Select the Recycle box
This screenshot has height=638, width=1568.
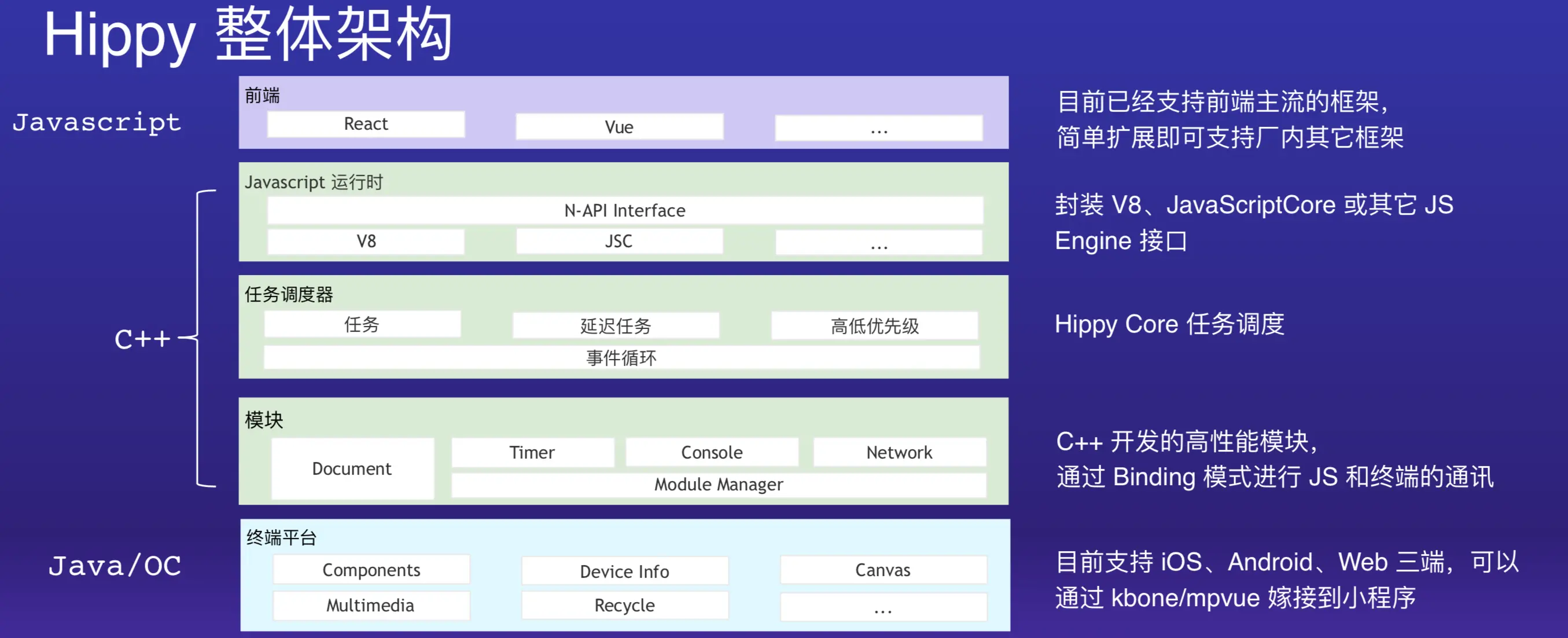pyautogui.click(x=624, y=606)
